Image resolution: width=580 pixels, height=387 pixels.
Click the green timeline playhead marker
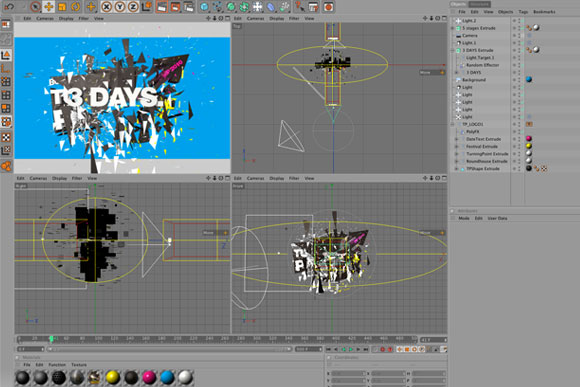tap(51, 339)
